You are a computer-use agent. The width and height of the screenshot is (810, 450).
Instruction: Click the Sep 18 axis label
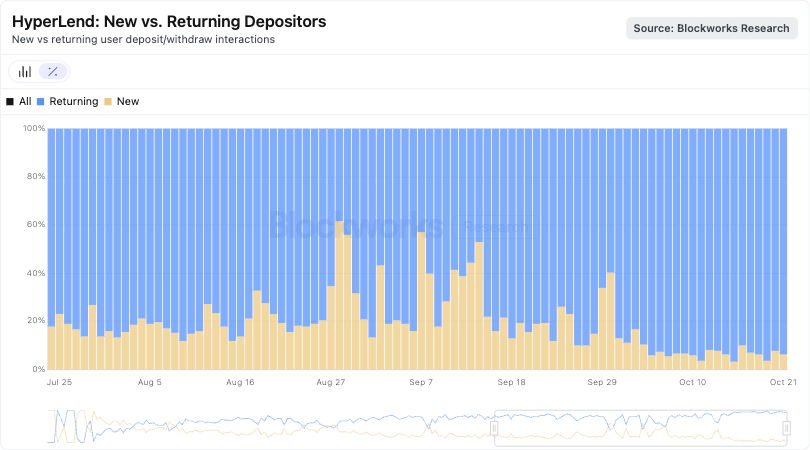[x=511, y=382]
